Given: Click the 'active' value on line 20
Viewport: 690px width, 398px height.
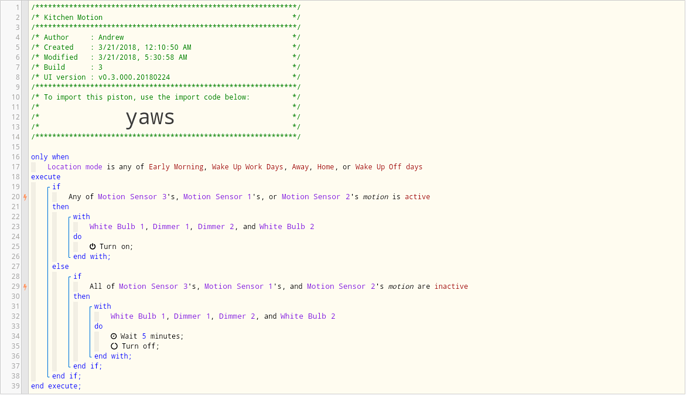Looking at the screenshot, I should pos(417,197).
